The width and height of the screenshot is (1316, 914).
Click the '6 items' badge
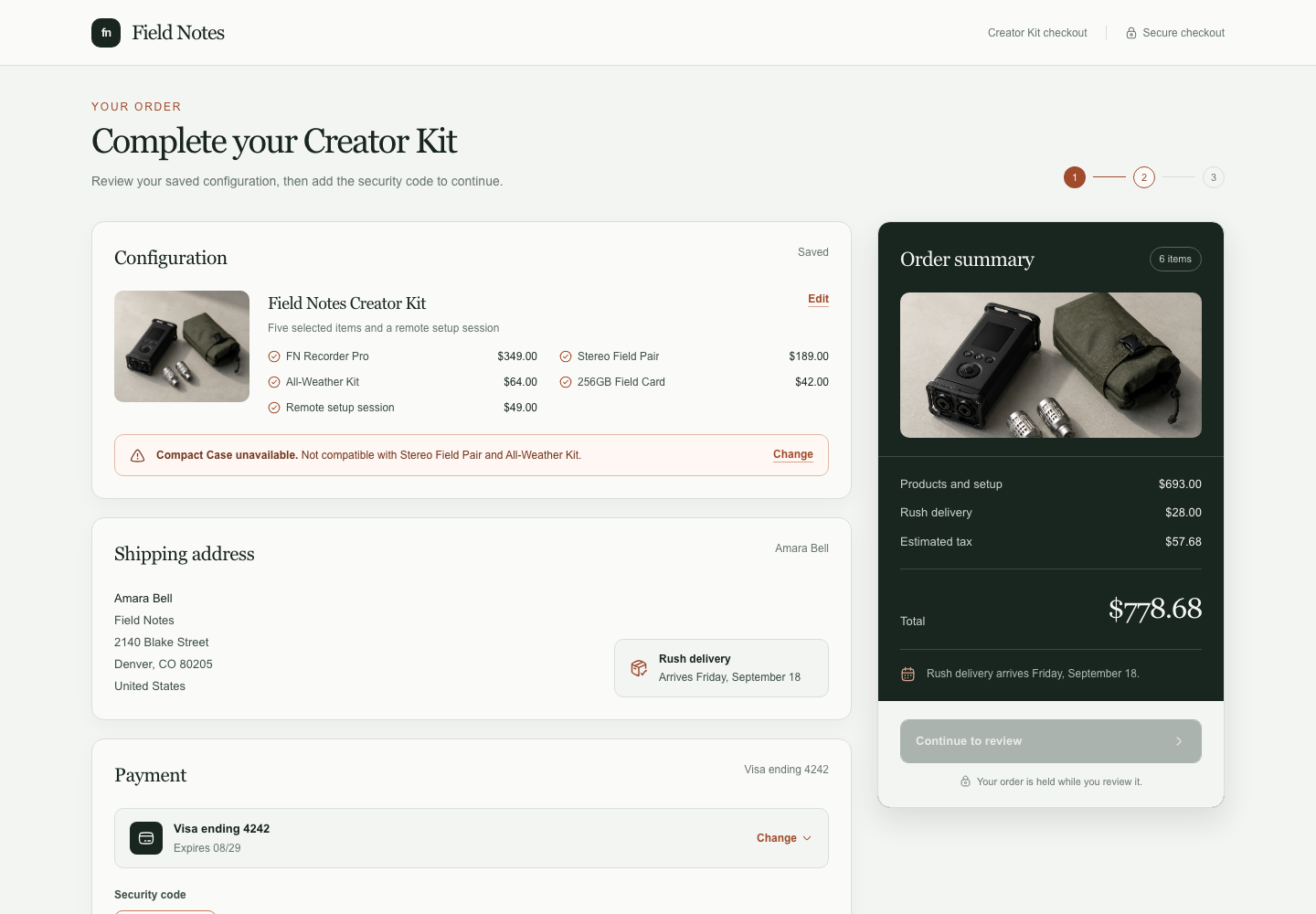pyautogui.click(x=1175, y=260)
